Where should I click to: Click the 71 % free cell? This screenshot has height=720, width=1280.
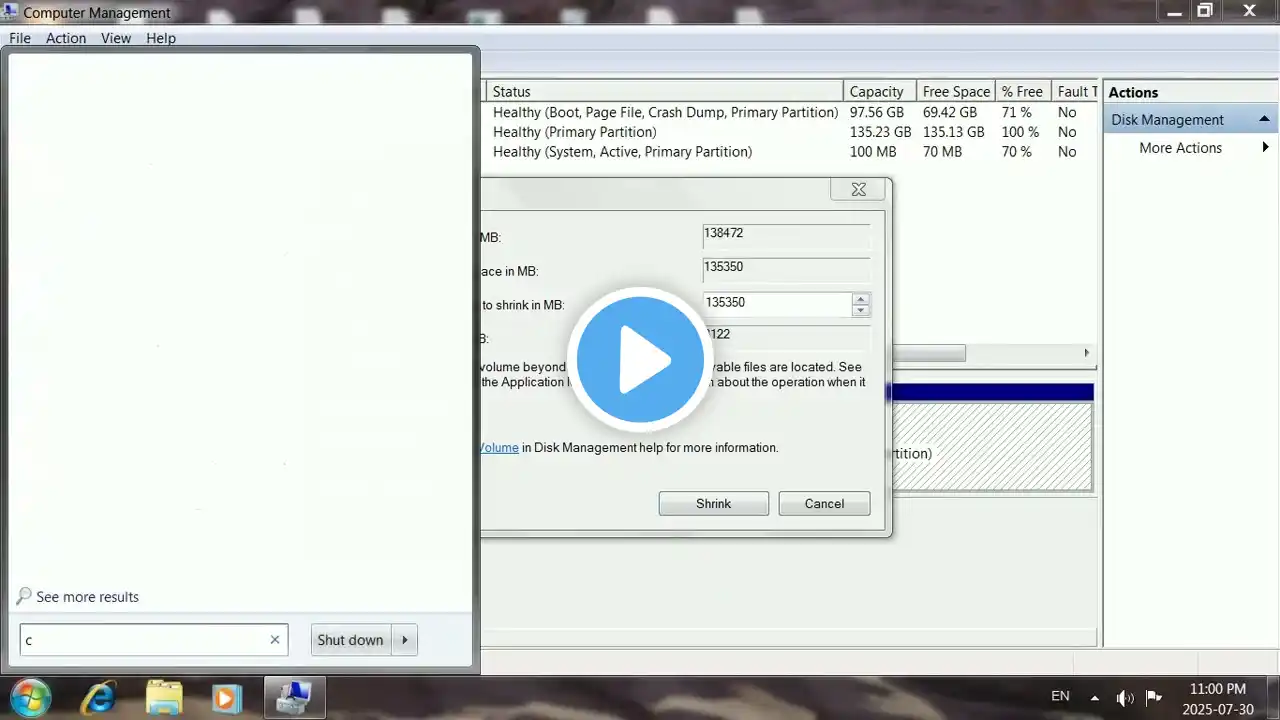(1016, 112)
